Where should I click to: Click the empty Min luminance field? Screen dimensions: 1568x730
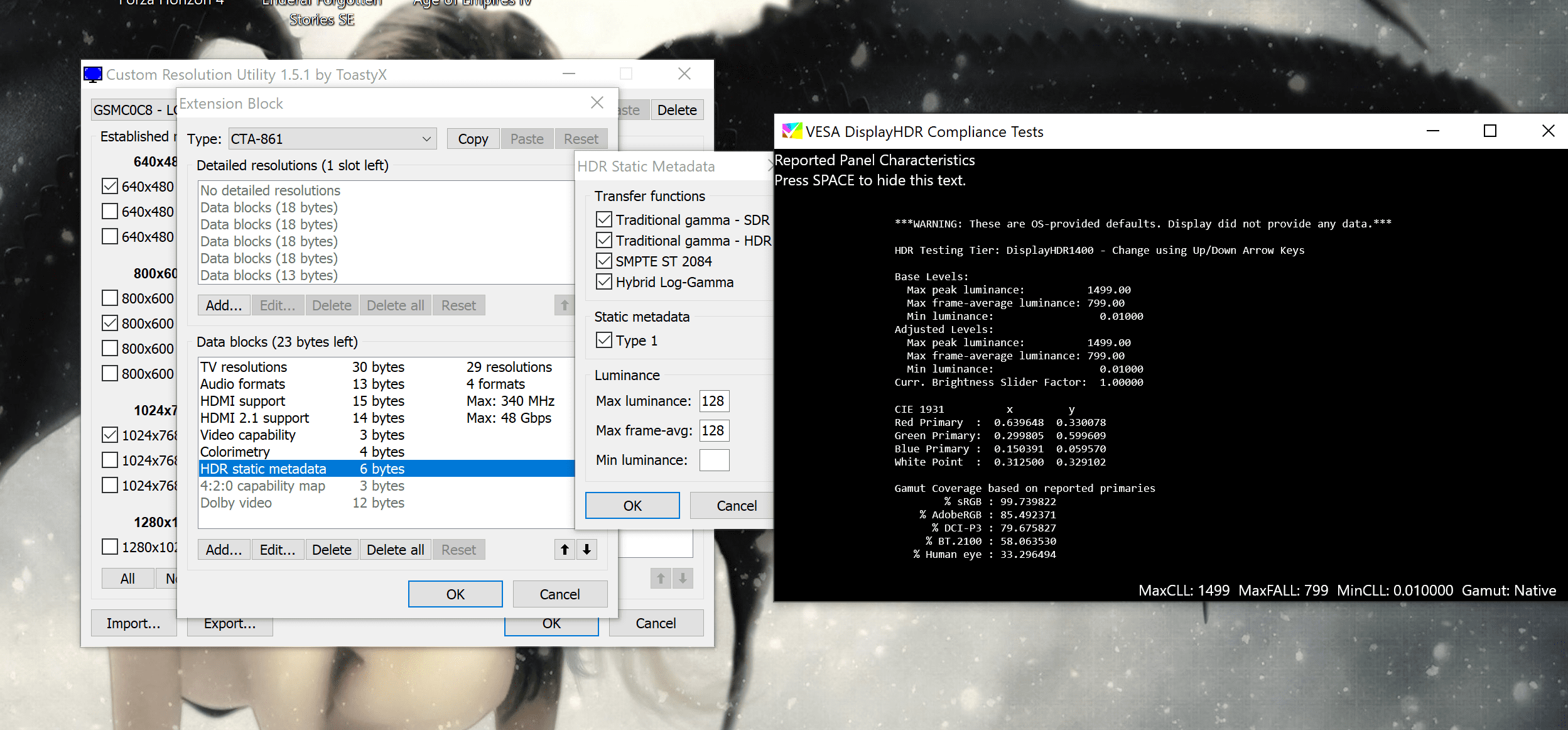tap(714, 460)
